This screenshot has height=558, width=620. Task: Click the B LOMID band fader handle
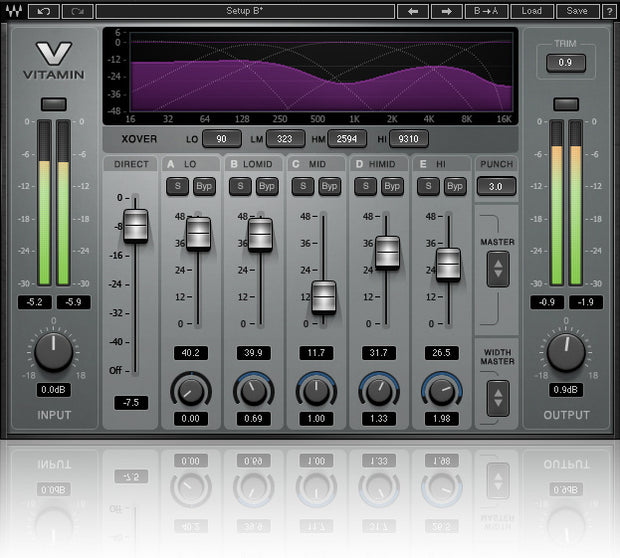click(x=261, y=235)
